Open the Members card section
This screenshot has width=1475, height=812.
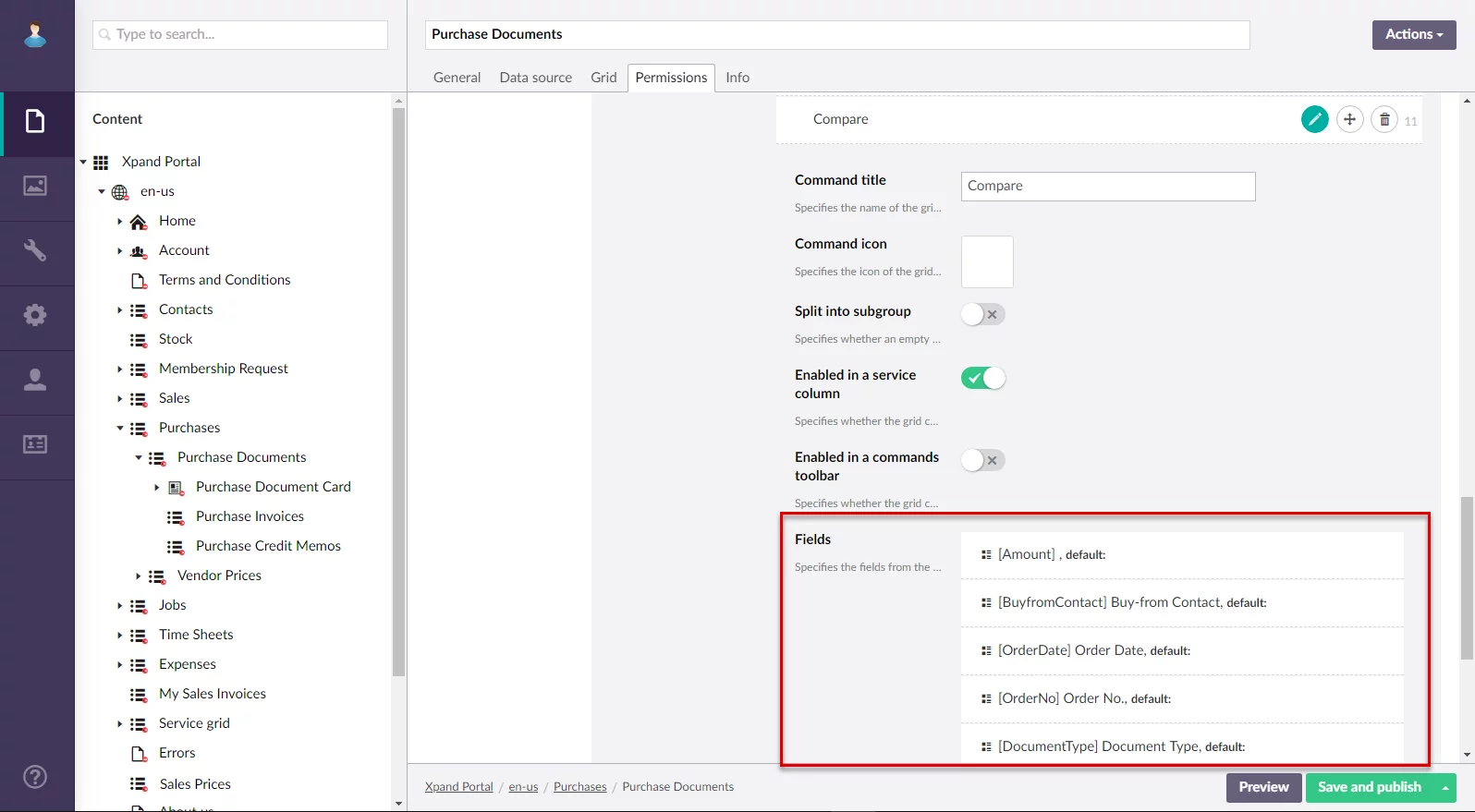(35, 444)
